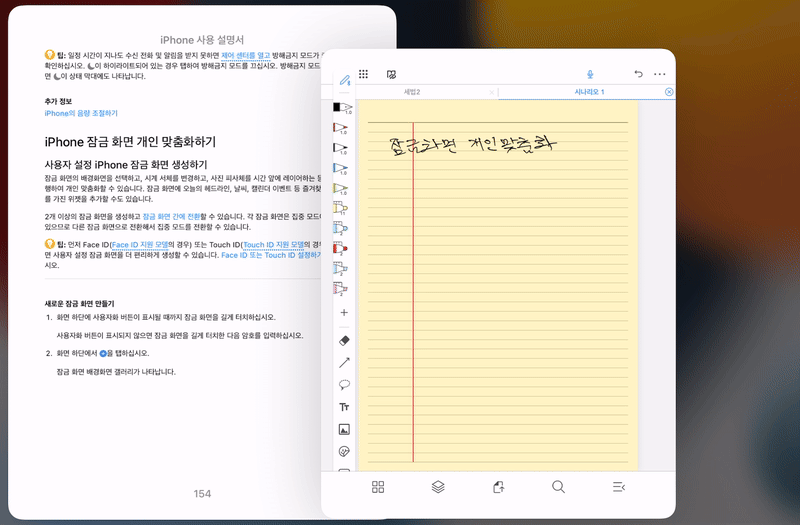800x525 pixels.
Task: Select the dark gray 1.0 pen
Action: pos(341,148)
